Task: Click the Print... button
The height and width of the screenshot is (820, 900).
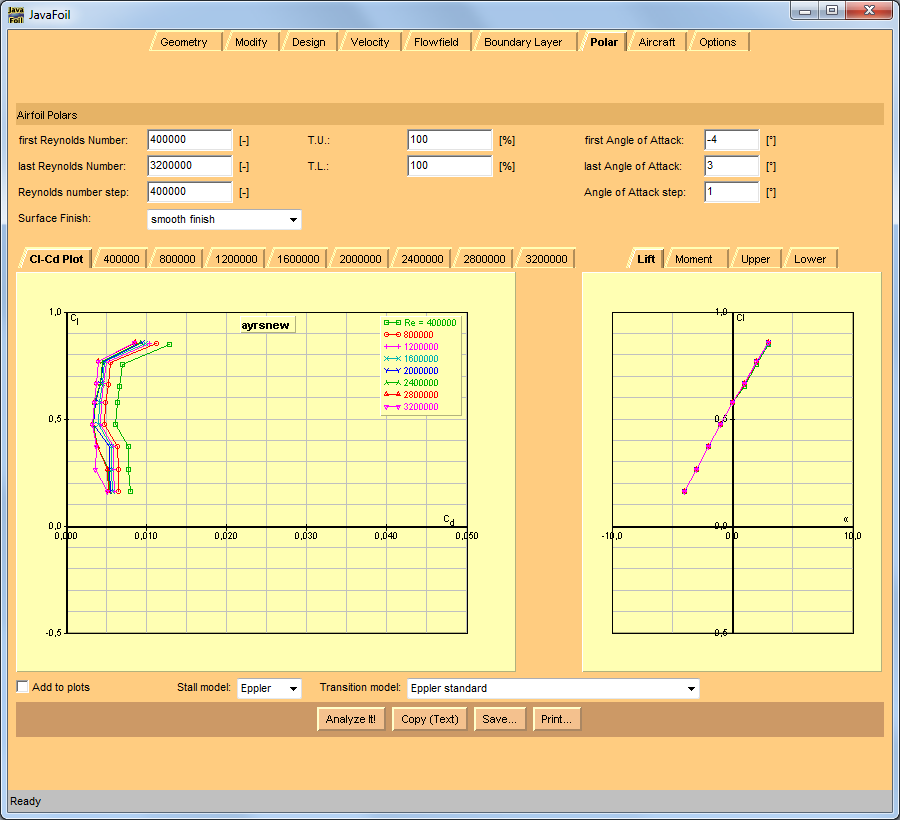Action: 556,719
